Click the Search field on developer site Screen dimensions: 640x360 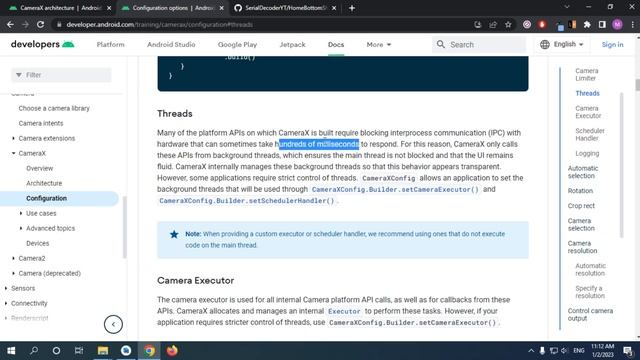(479, 44)
